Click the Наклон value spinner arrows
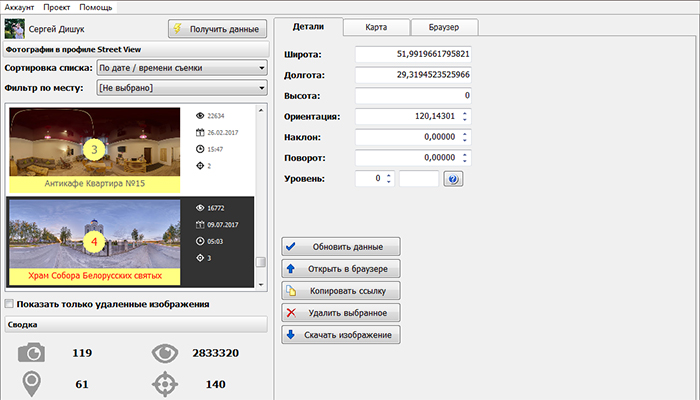700x400 pixels. (x=466, y=137)
